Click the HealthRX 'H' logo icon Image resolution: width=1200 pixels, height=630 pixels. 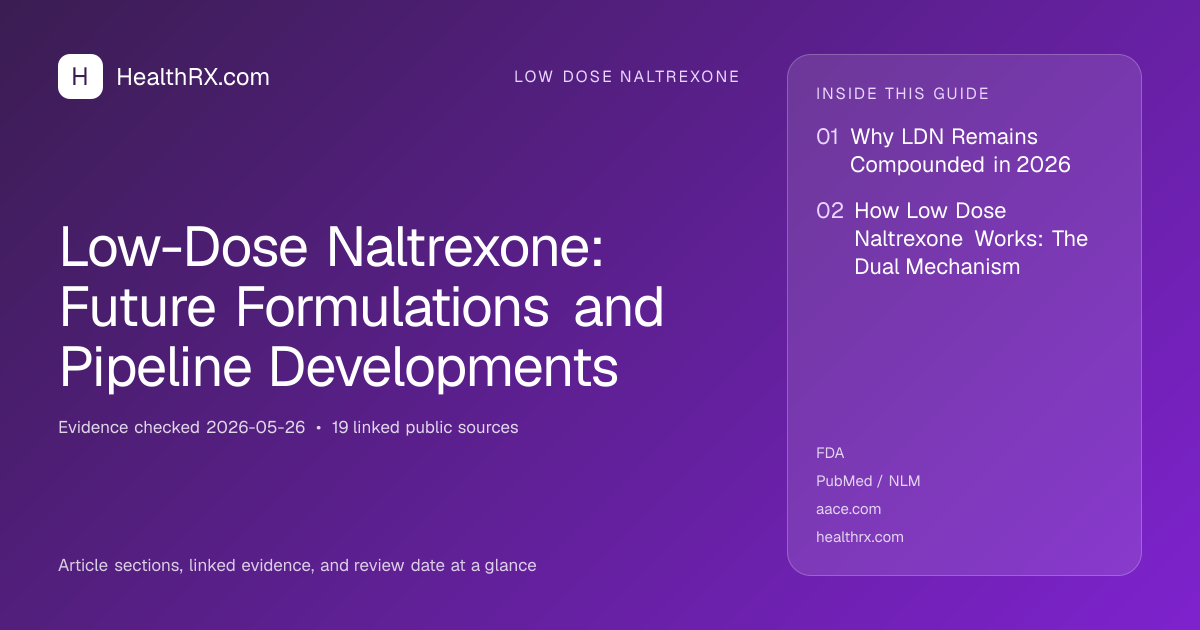coord(80,76)
